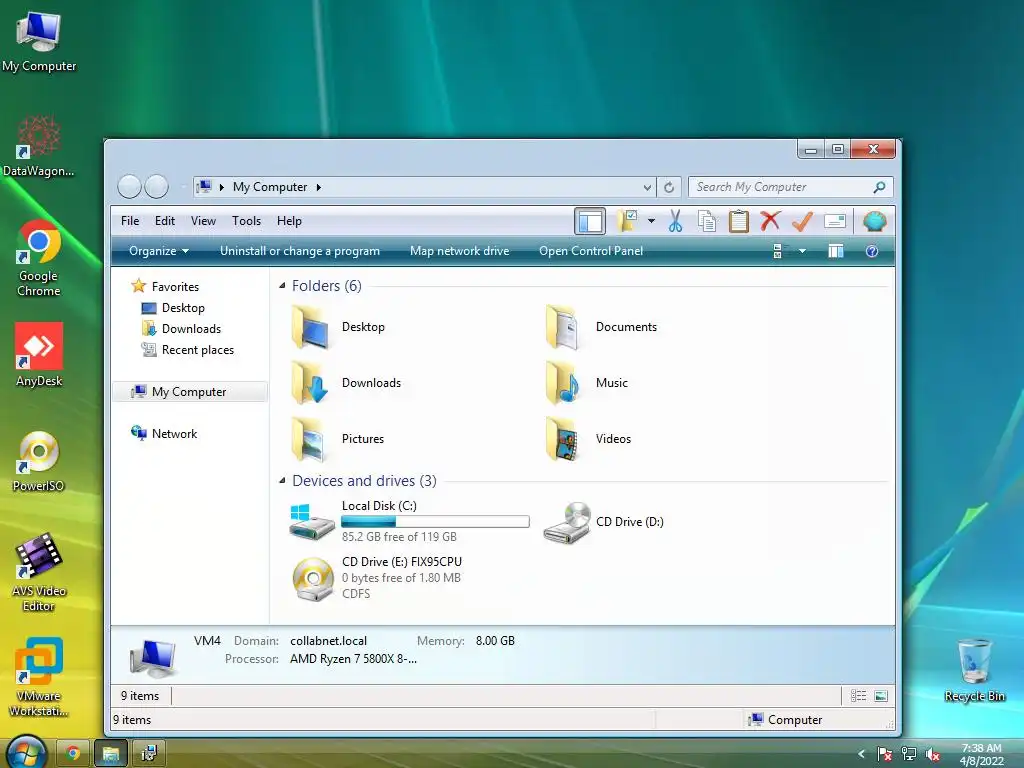This screenshot has height=768, width=1024.
Task: Show hidden tray icons arrow
Action: (861, 754)
